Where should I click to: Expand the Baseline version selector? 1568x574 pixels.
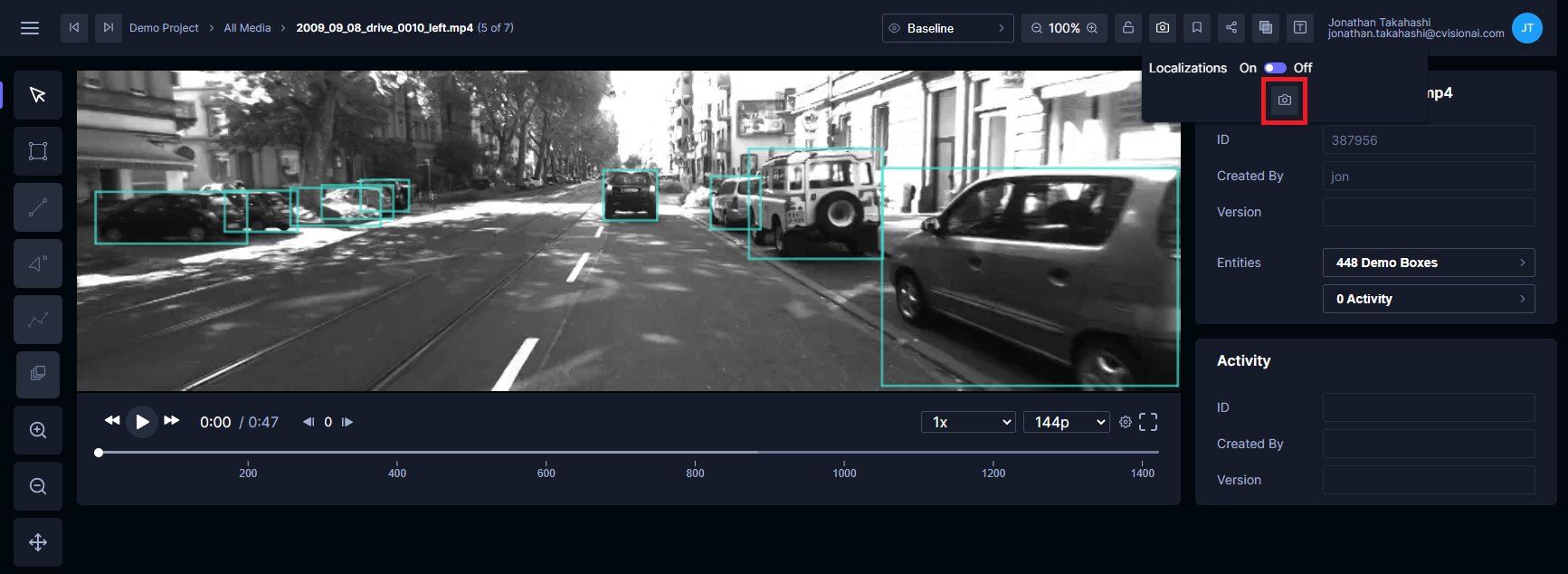[x=946, y=28]
